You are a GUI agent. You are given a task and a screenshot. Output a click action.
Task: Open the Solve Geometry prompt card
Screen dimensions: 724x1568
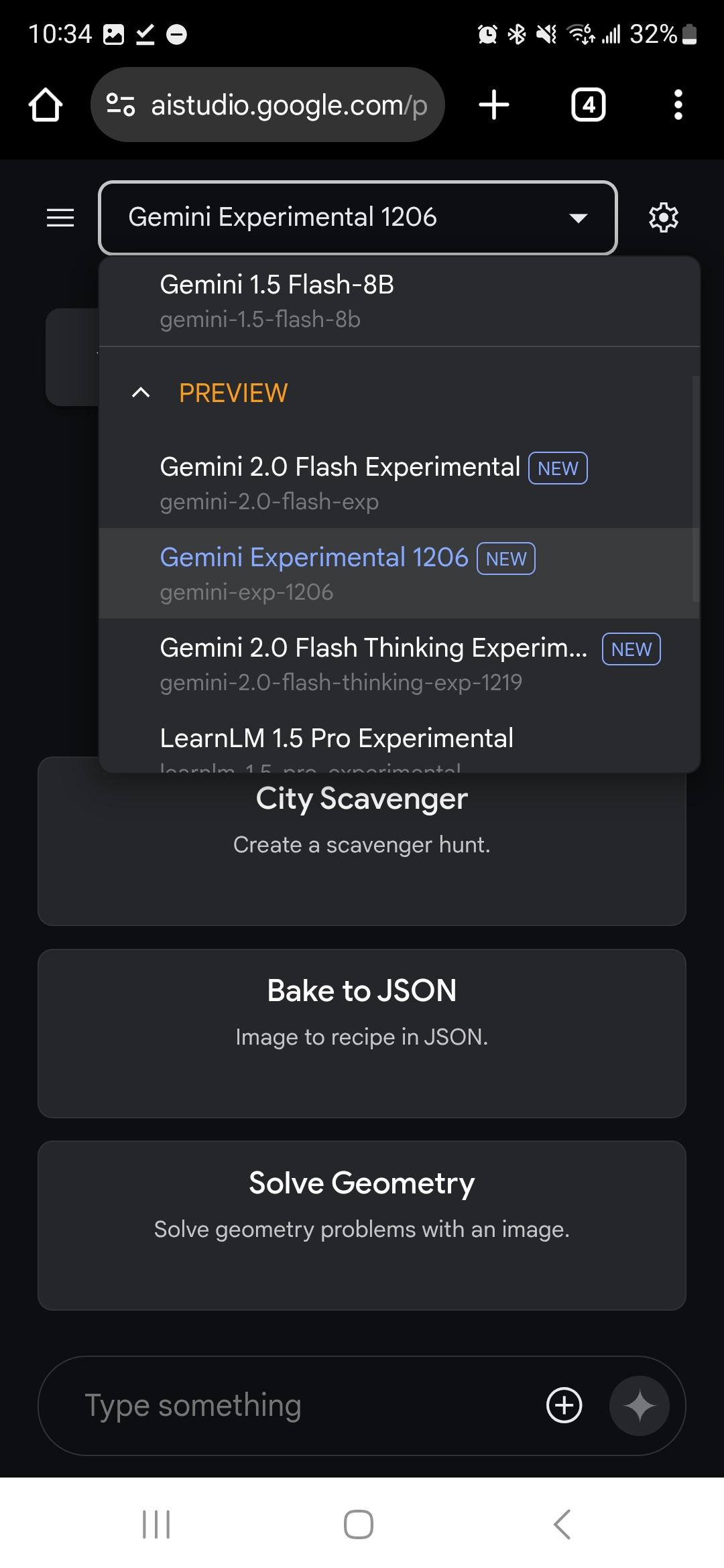pyautogui.click(x=362, y=1225)
